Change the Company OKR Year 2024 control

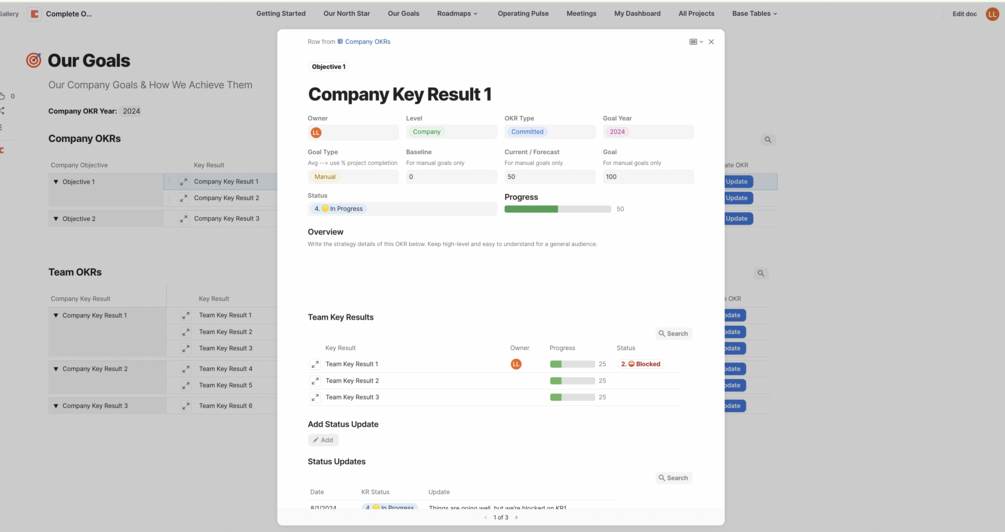click(131, 112)
